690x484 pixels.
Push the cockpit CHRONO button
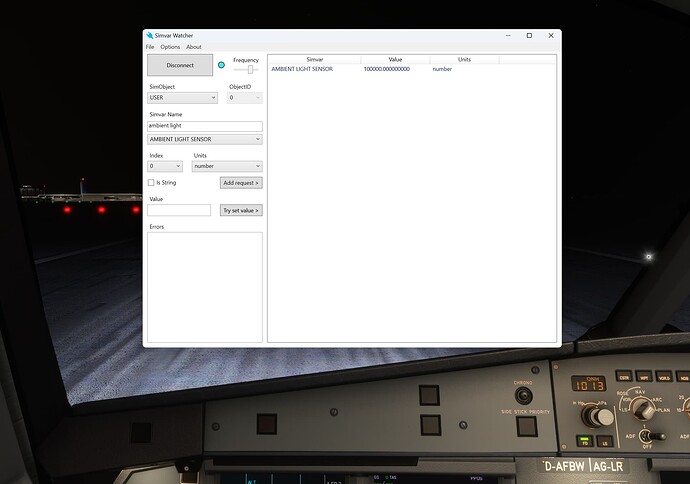click(524, 396)
